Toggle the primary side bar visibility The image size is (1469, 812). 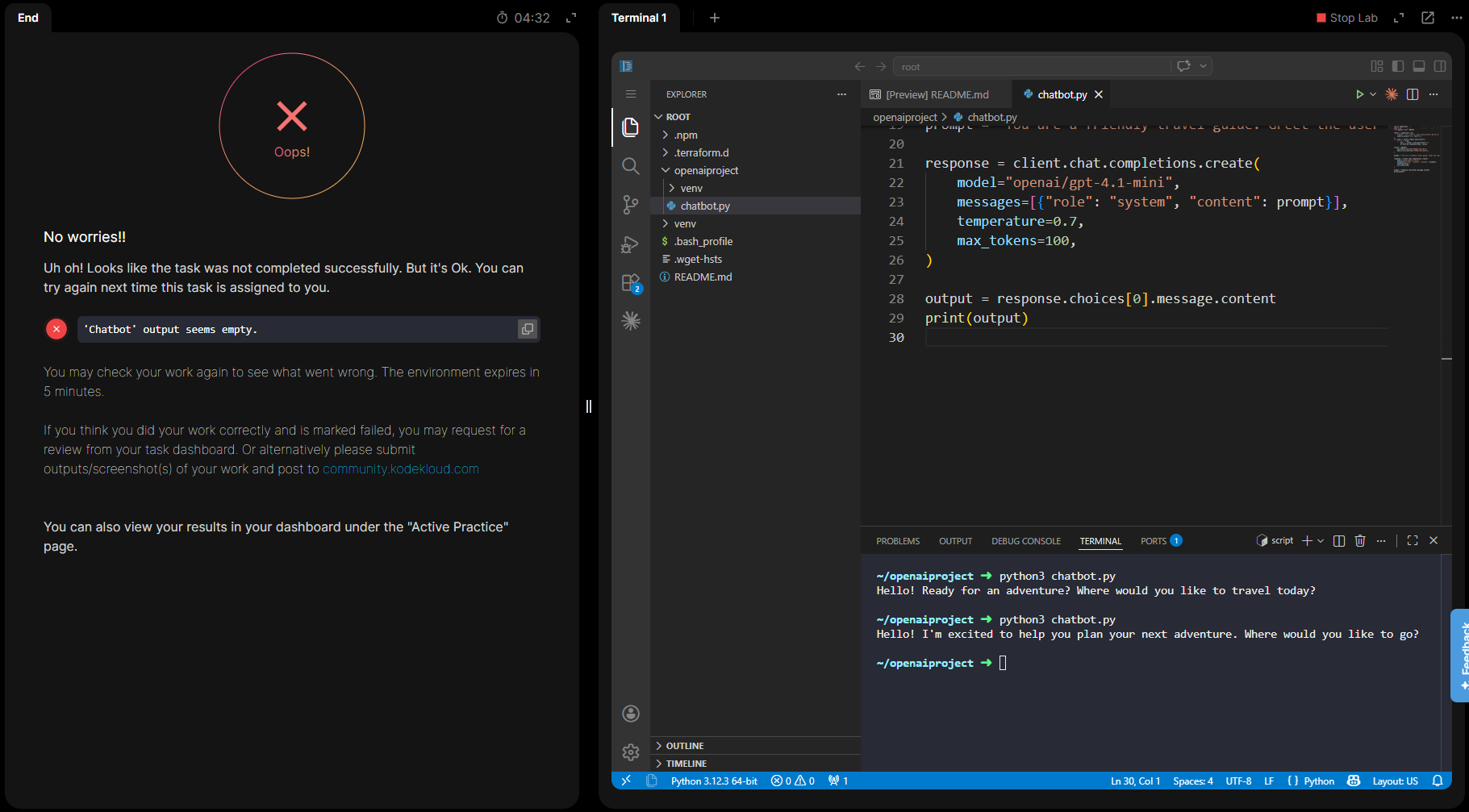(x=1398, y=66)
